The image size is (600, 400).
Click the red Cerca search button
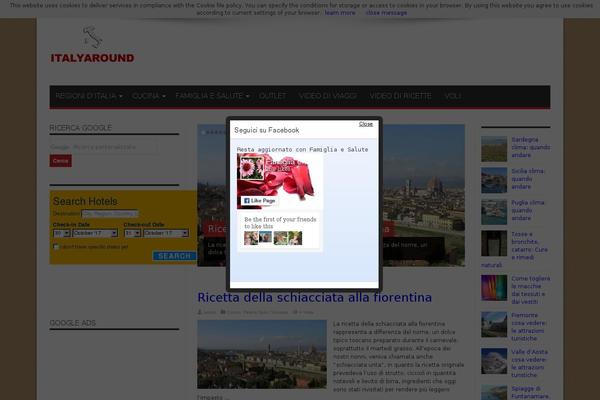[60, 161]
